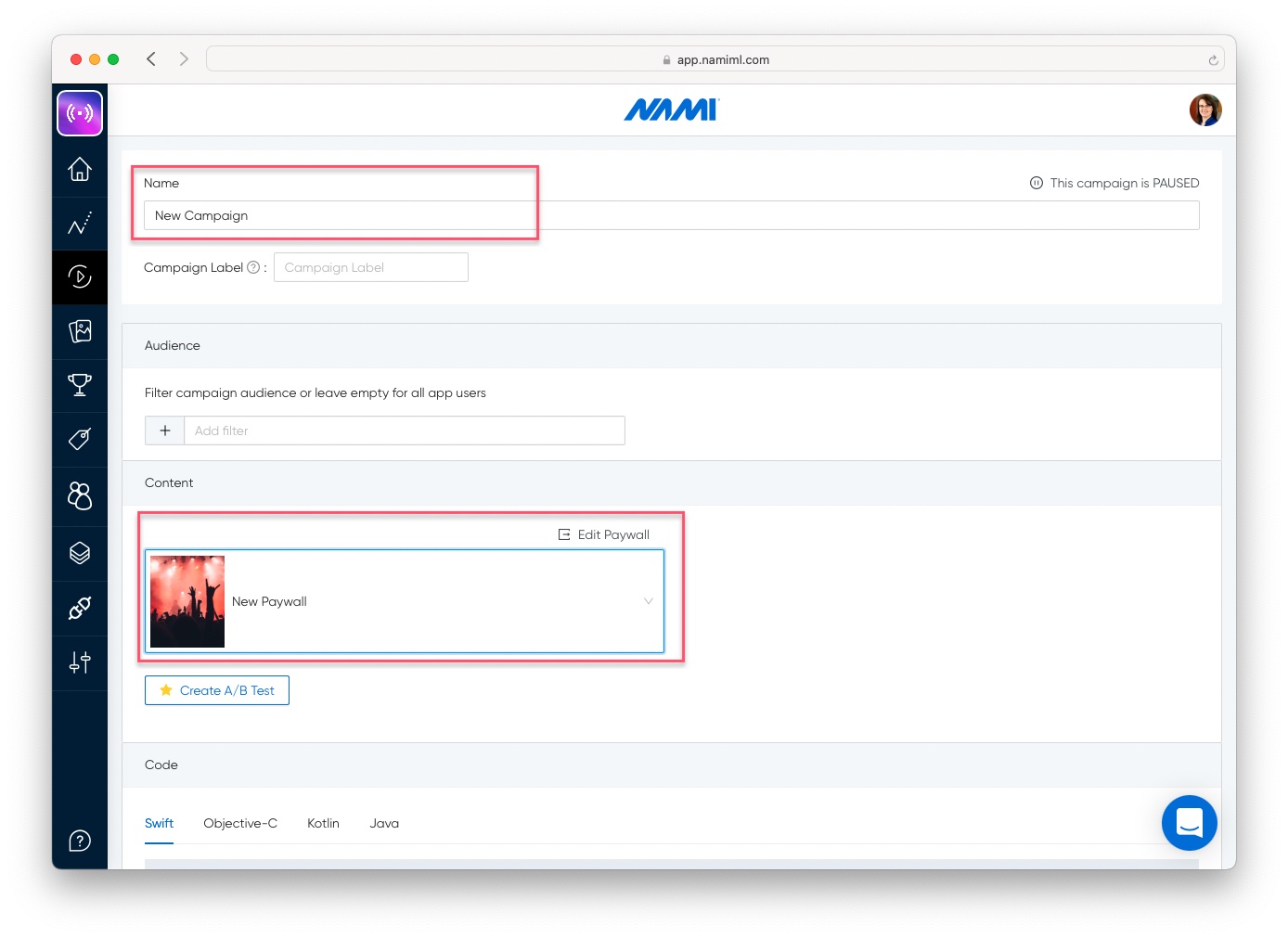
Task: Go to Home in the sidebar
Action: [80, 169]
